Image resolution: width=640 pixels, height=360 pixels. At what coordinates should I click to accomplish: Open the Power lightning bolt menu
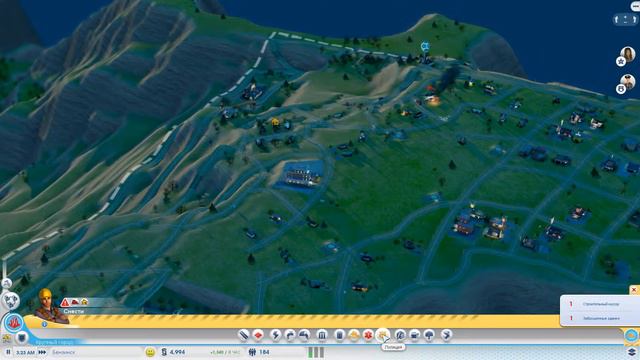point(276,336)
